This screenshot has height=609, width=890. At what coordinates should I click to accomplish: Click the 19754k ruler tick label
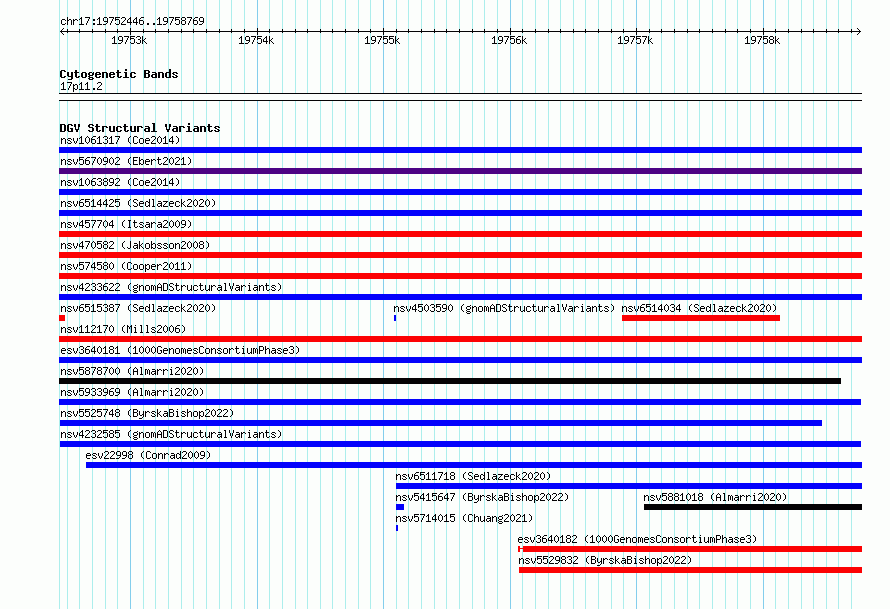tap(256, 40)
